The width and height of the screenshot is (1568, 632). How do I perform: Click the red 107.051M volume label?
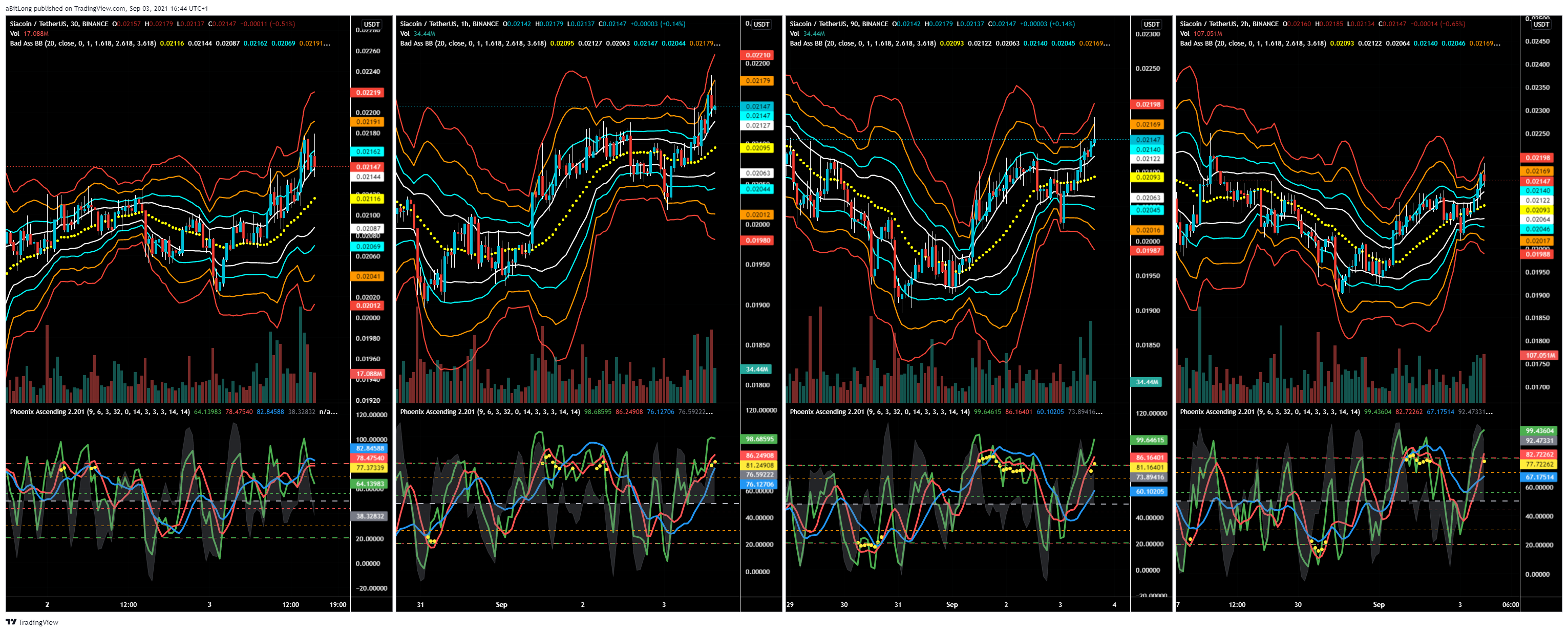1539,355
